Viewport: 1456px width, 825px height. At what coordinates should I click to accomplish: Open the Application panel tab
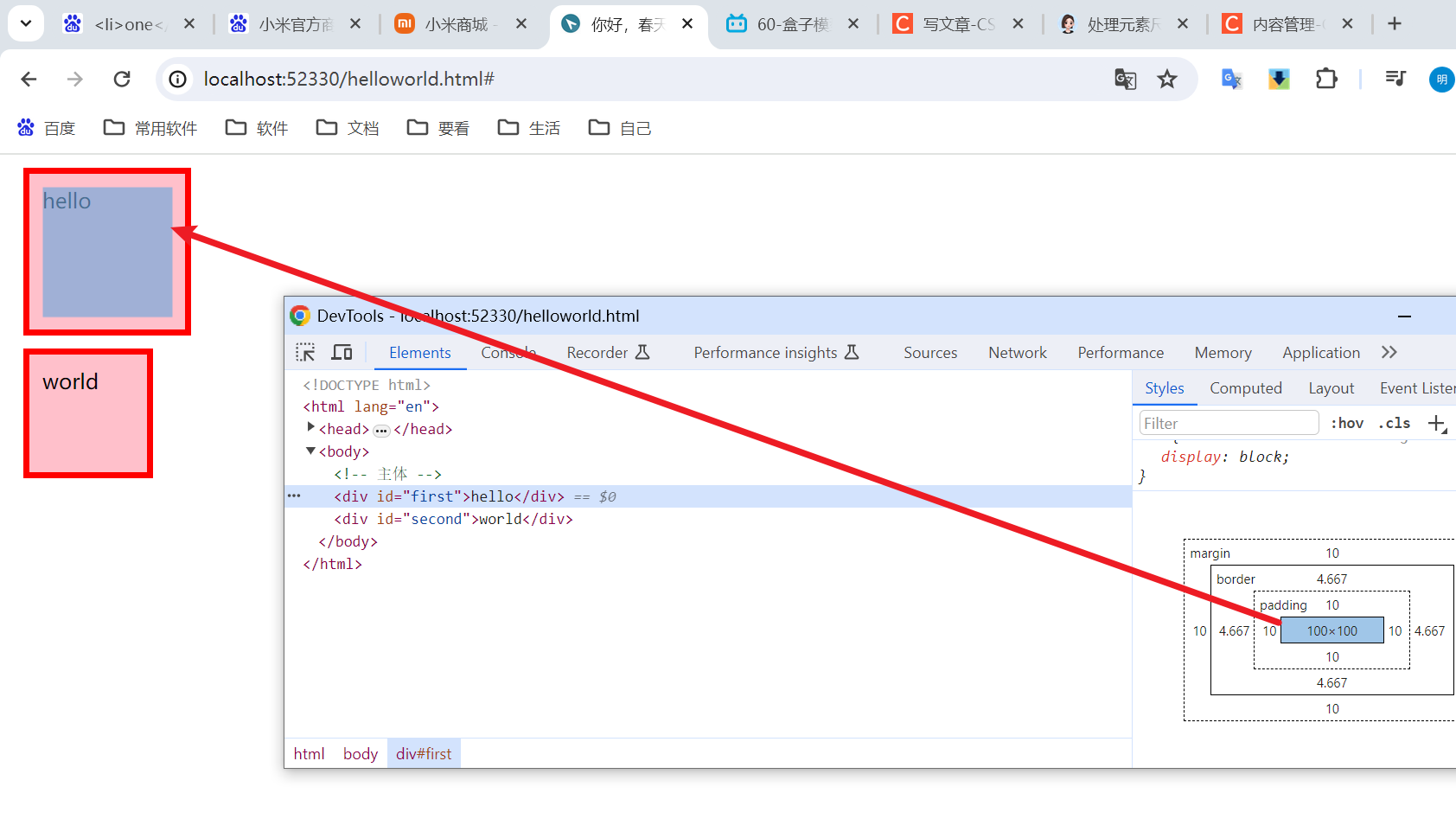(1321, 353)
